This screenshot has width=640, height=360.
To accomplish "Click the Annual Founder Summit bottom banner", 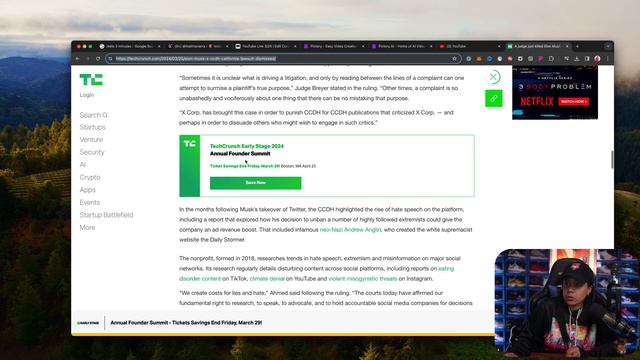I will click(x=186, y=323).
